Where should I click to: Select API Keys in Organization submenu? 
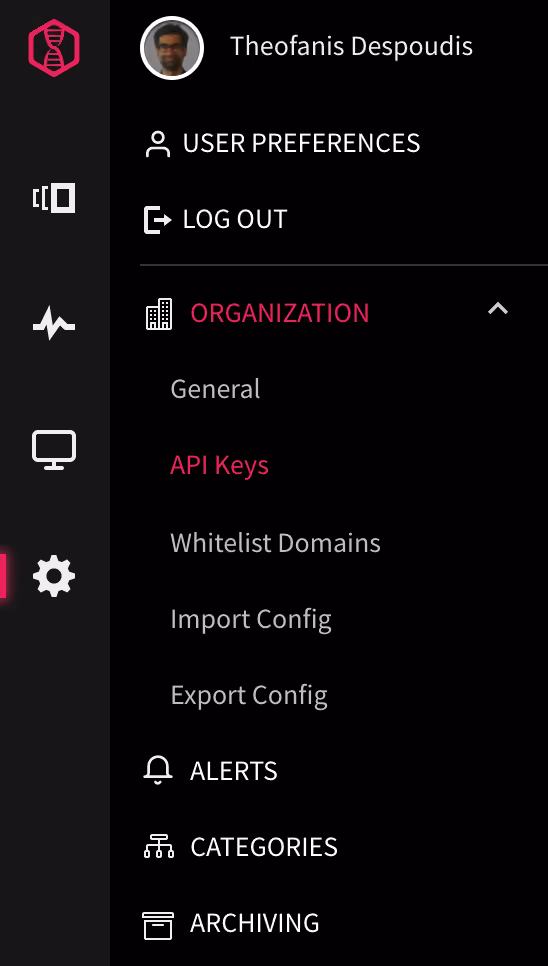(x=219, y=466)
